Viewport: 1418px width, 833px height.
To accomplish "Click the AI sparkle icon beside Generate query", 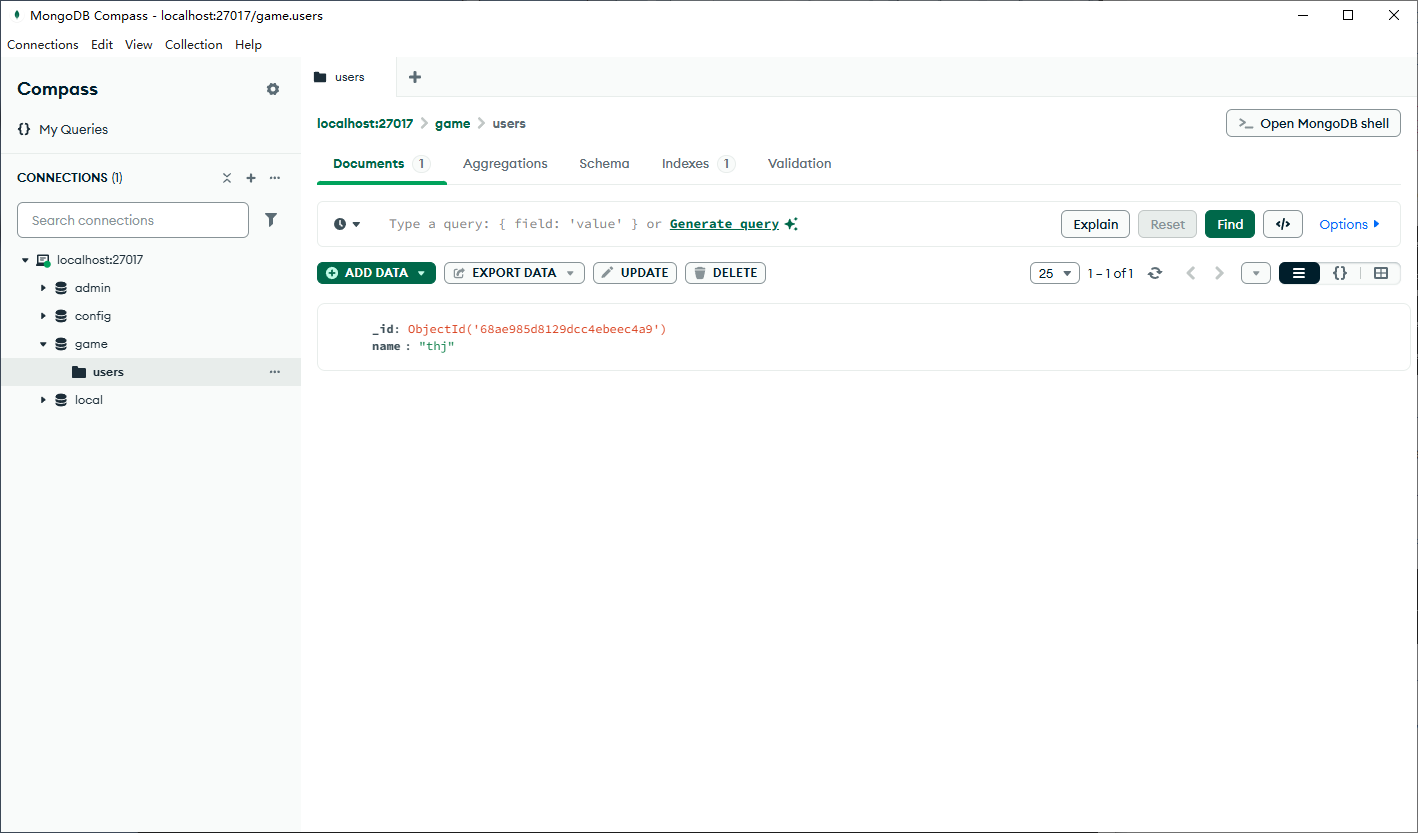I will 791,224.
